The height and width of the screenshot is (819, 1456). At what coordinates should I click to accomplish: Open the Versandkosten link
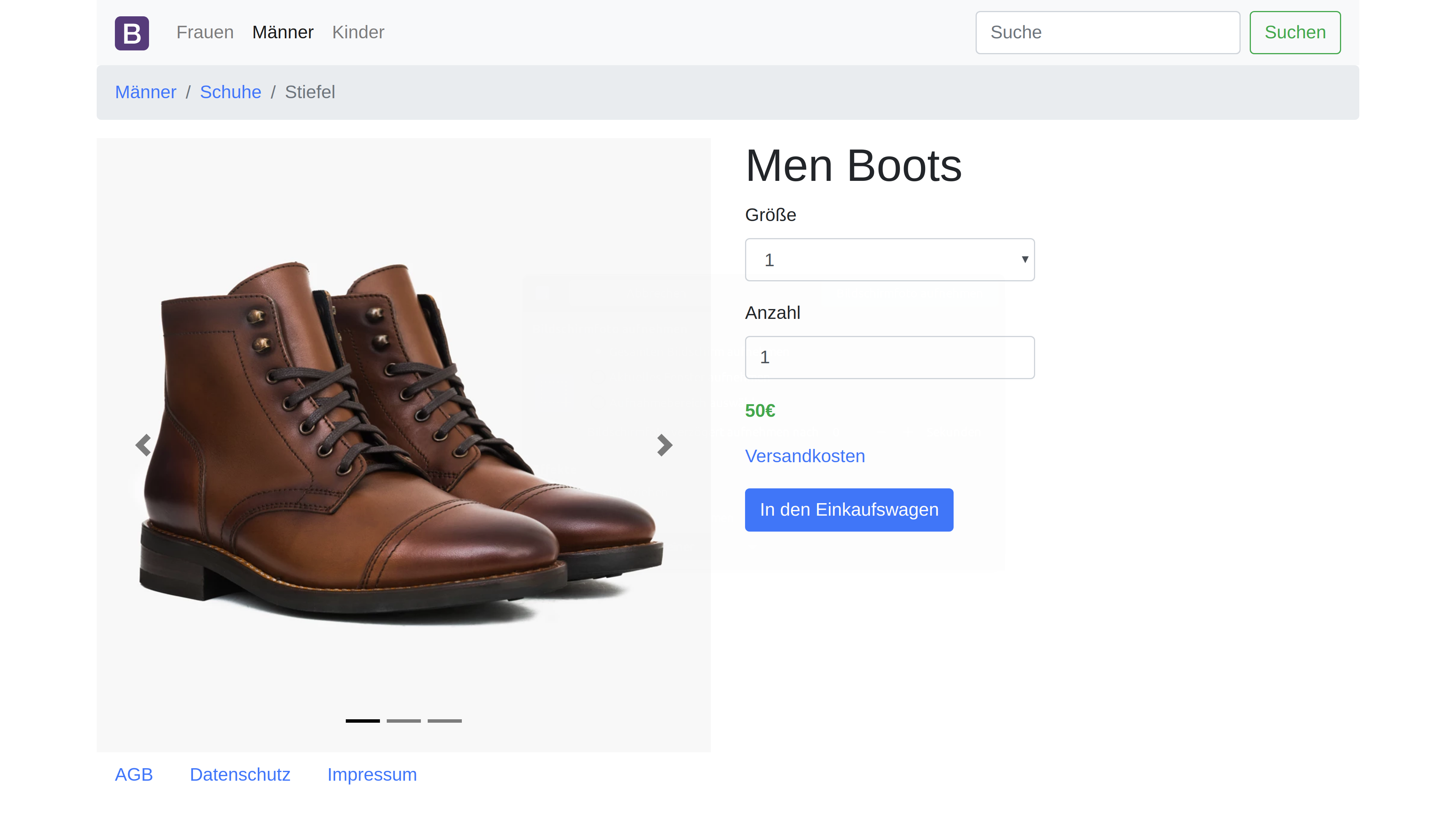[804, 456]
